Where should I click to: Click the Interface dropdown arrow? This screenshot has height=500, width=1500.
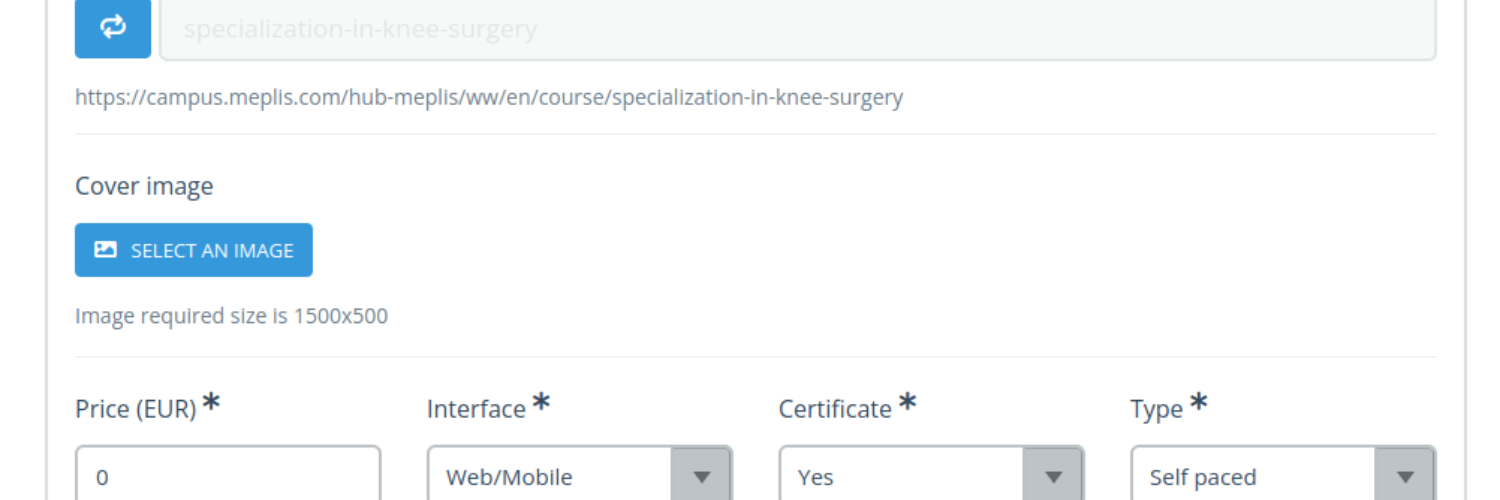[702, 477]
